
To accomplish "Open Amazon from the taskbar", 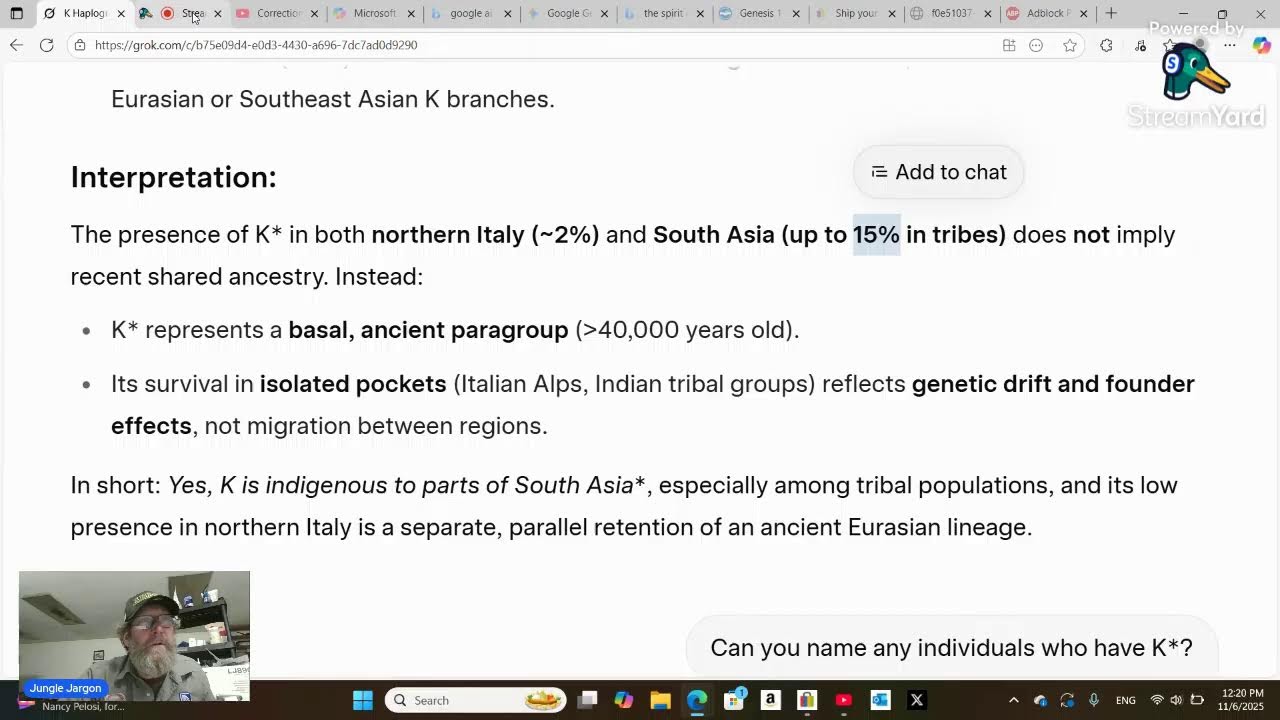I will pos(770,700).
